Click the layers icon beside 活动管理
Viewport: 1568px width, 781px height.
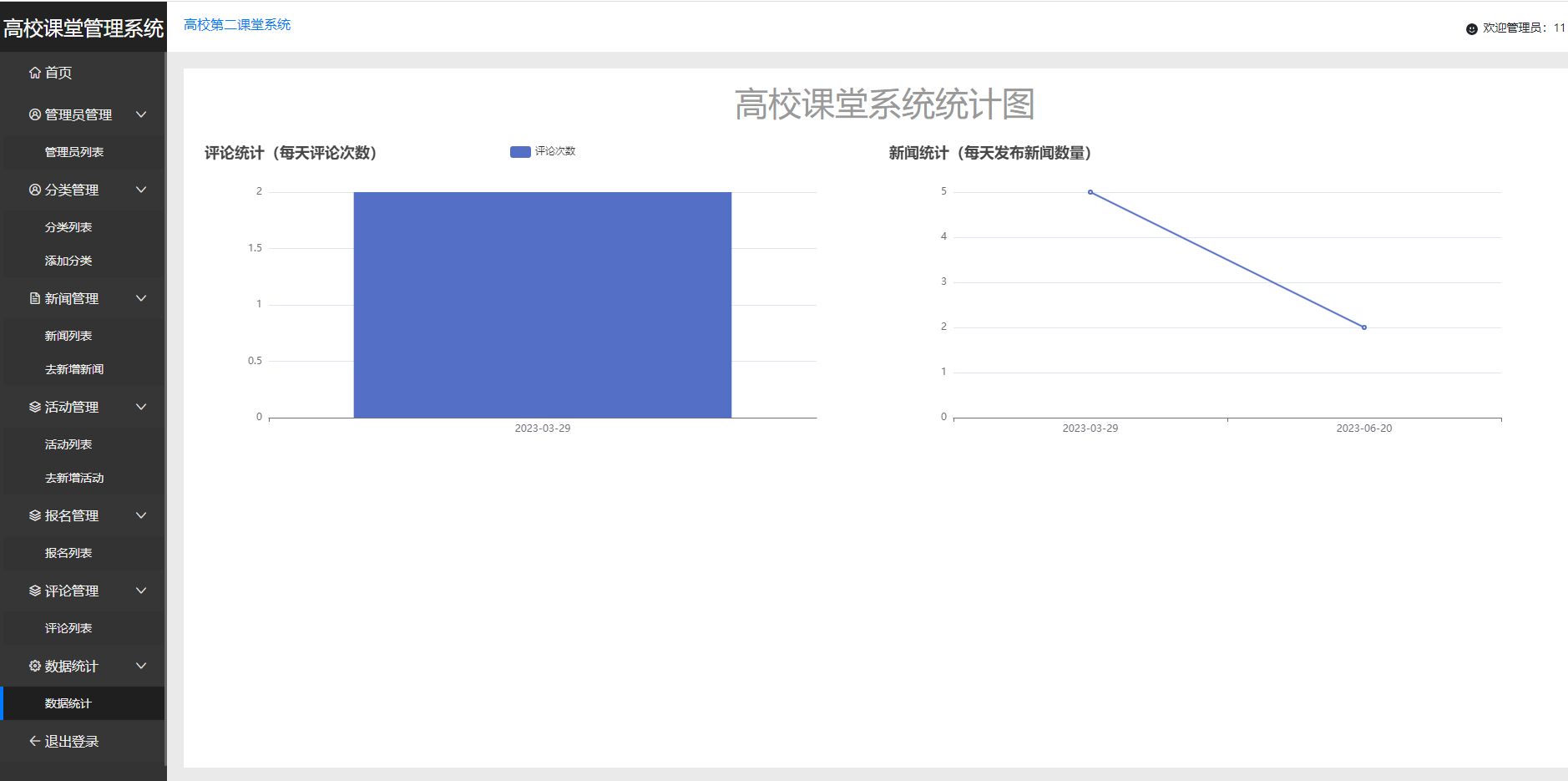coord(35,407)
